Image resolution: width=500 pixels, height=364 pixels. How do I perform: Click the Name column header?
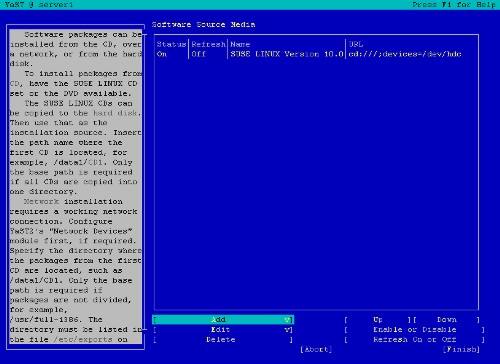[x=240, y=44]
